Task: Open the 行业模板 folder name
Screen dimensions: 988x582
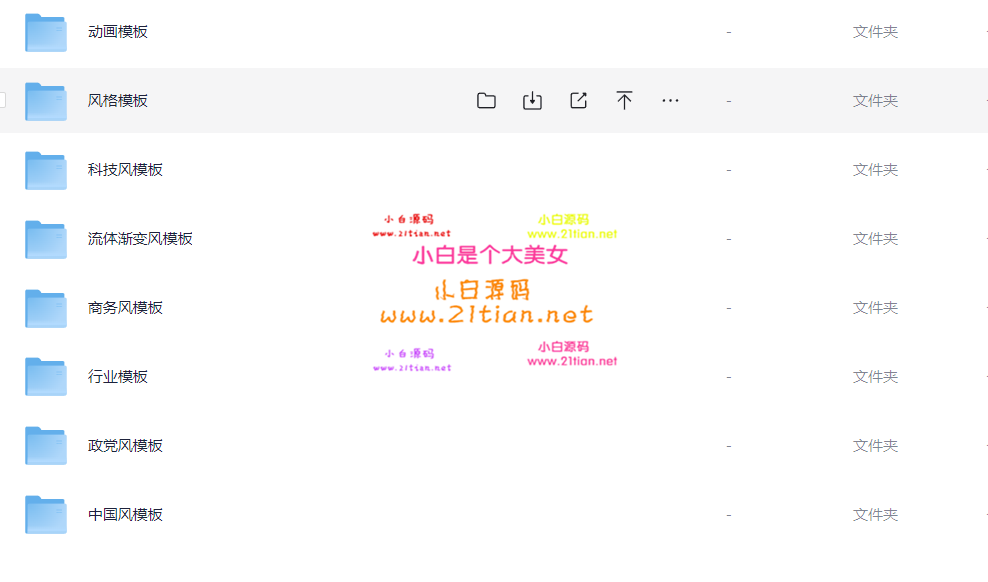Action: click(118, 377)
